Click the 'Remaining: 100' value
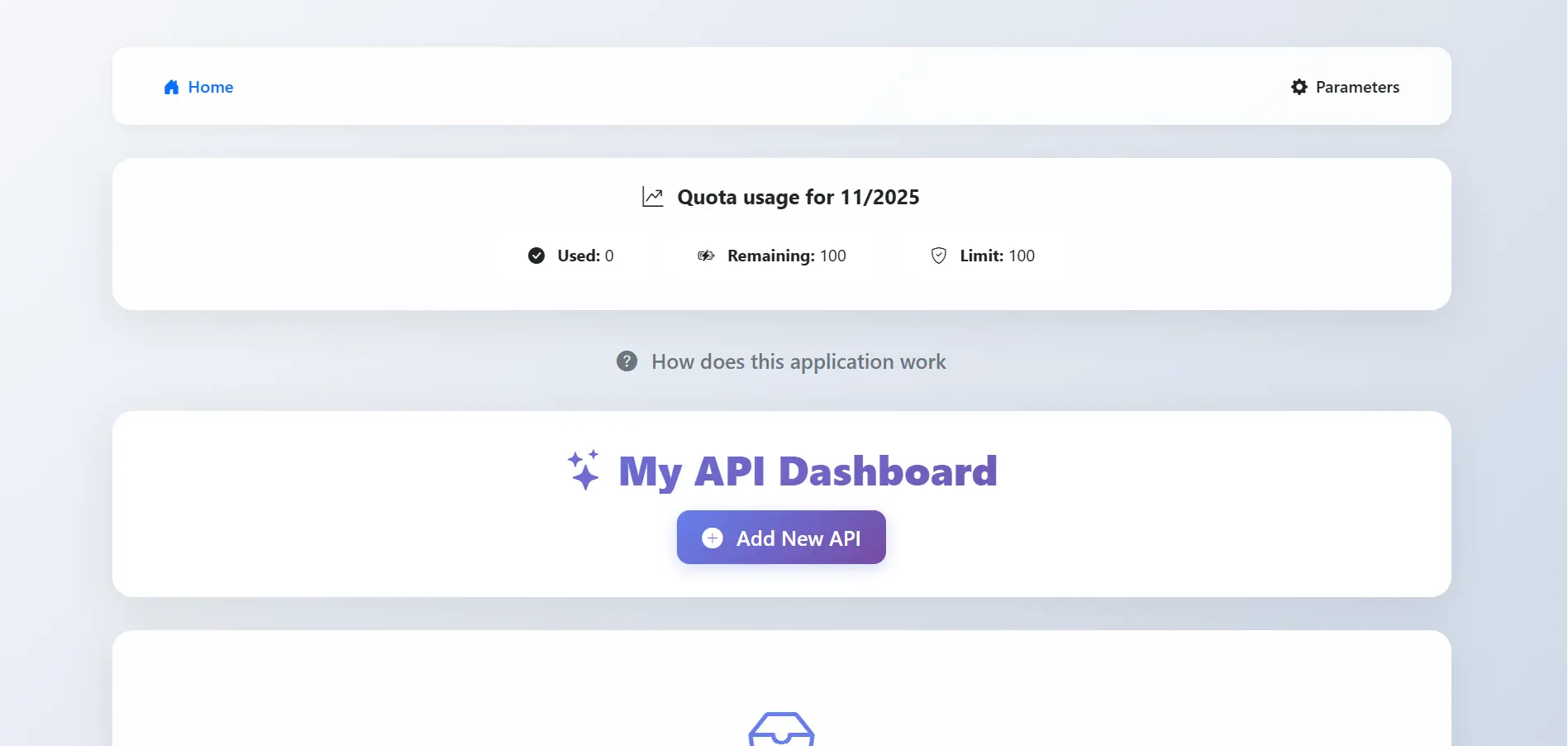The height and width of the screenshot is (746, 1568). [x=787, y=256]
